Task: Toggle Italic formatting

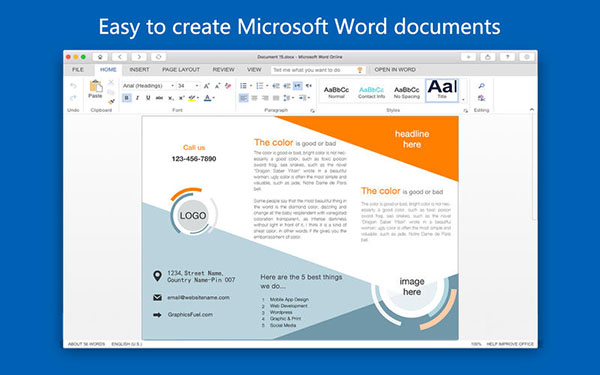Action: pyautogui.click(x=137, y=98)
